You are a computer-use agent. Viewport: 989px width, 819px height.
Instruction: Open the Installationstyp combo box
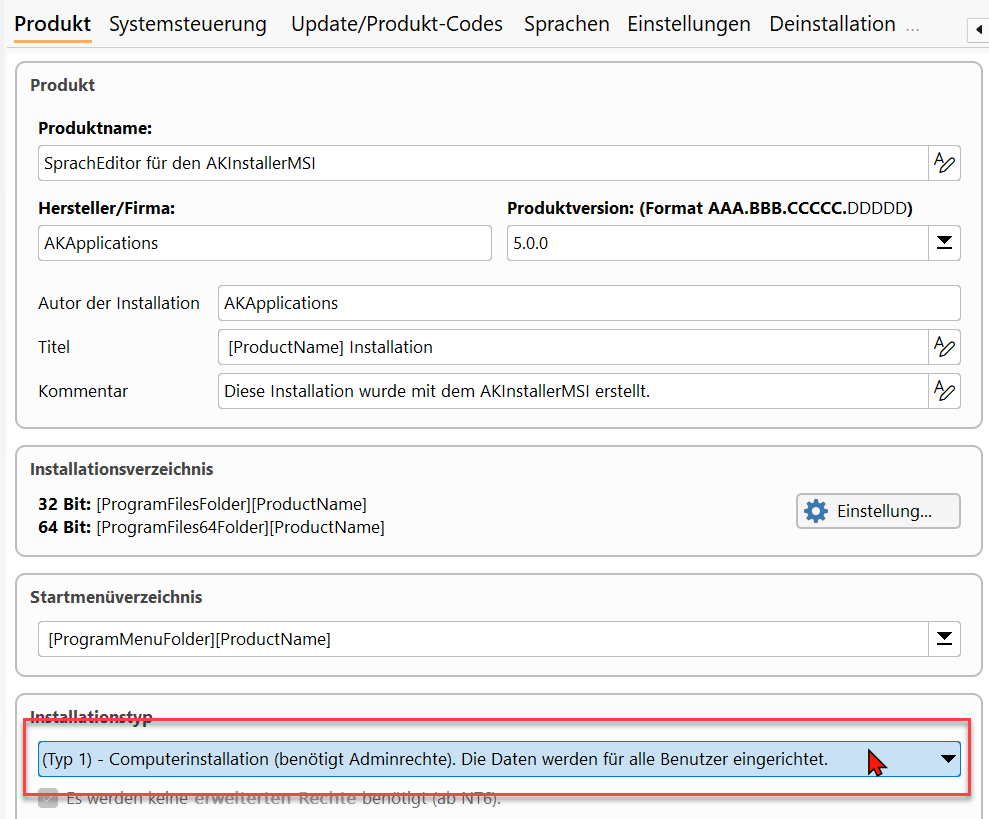[947, 759]
